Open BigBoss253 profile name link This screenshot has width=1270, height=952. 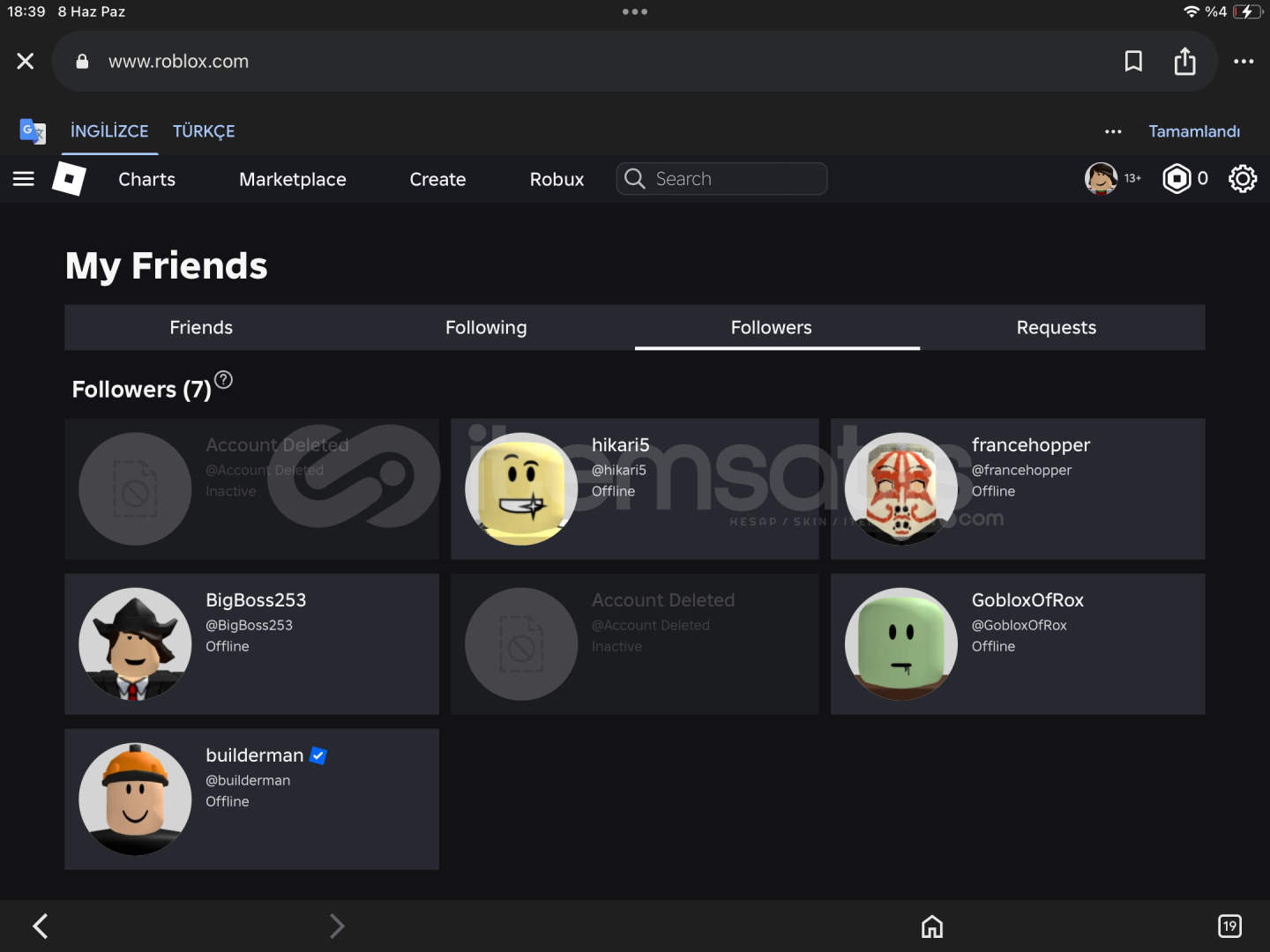[256, 600]
